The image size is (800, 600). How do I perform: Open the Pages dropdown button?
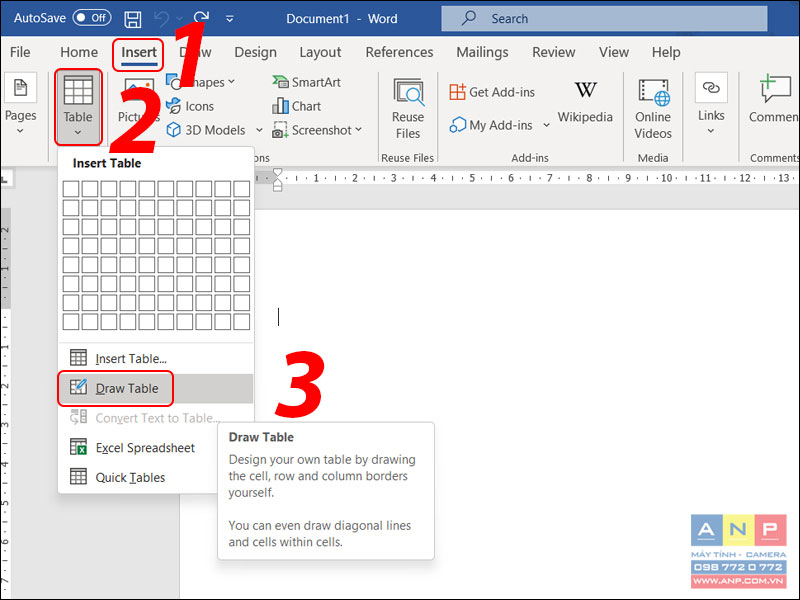(x=20, y=106)
